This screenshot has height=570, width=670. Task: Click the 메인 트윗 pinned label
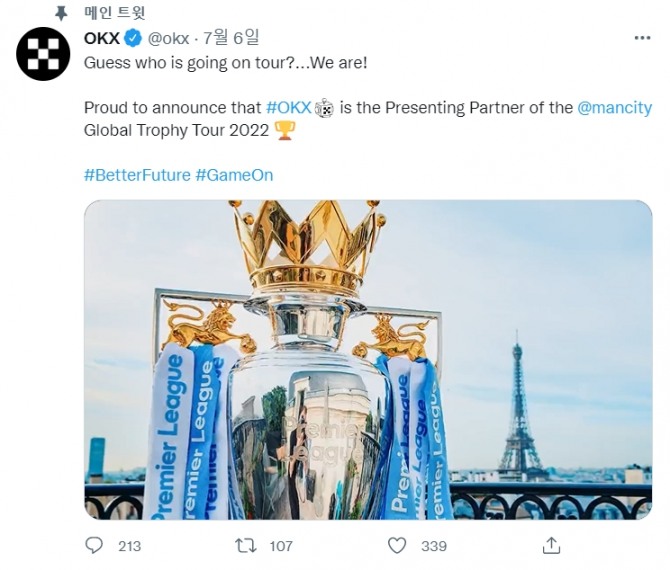pos(115,13)
